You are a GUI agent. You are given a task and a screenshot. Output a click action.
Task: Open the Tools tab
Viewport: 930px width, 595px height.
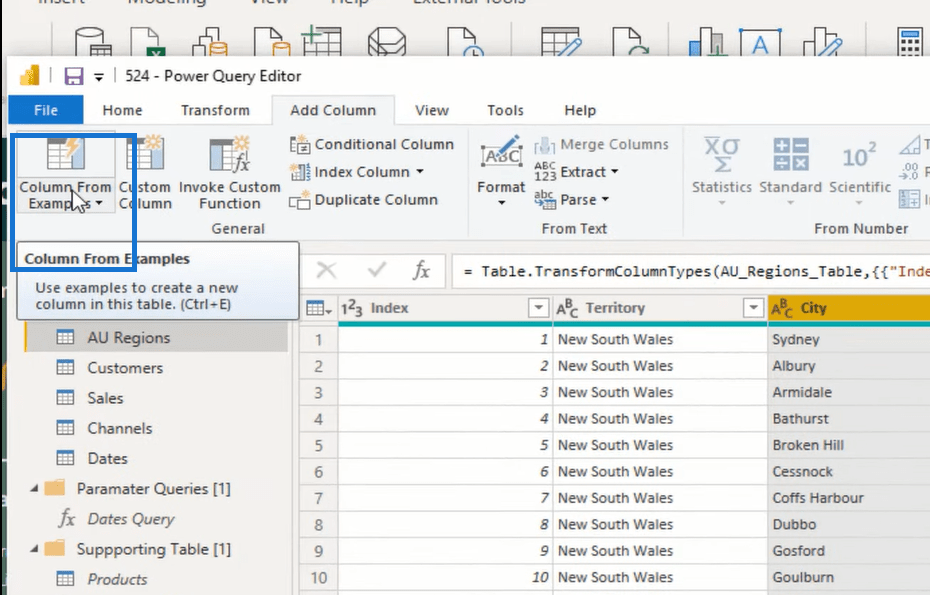505,110
